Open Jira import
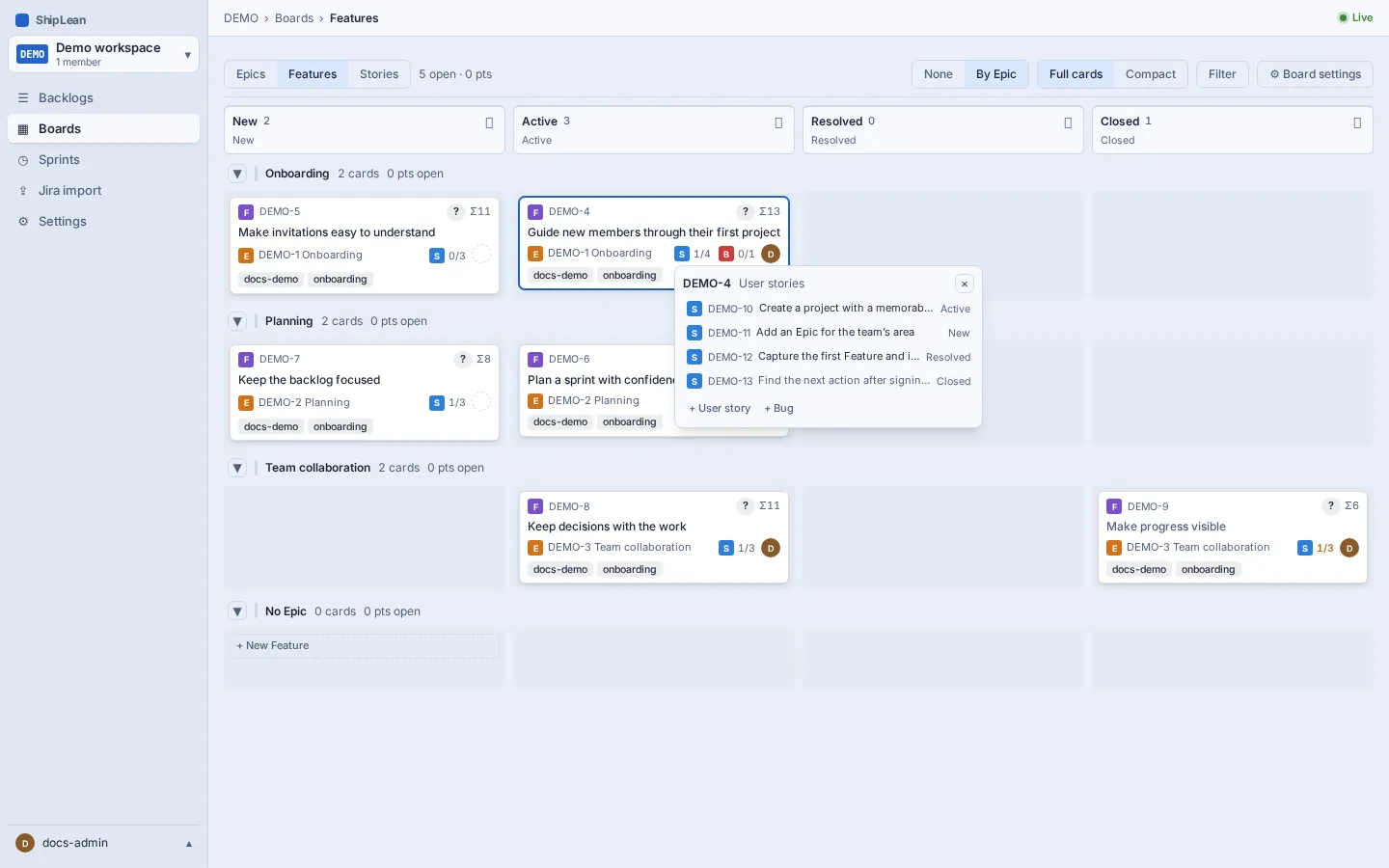Viewport: 1389px width, 868px height. tap(104, 190)
